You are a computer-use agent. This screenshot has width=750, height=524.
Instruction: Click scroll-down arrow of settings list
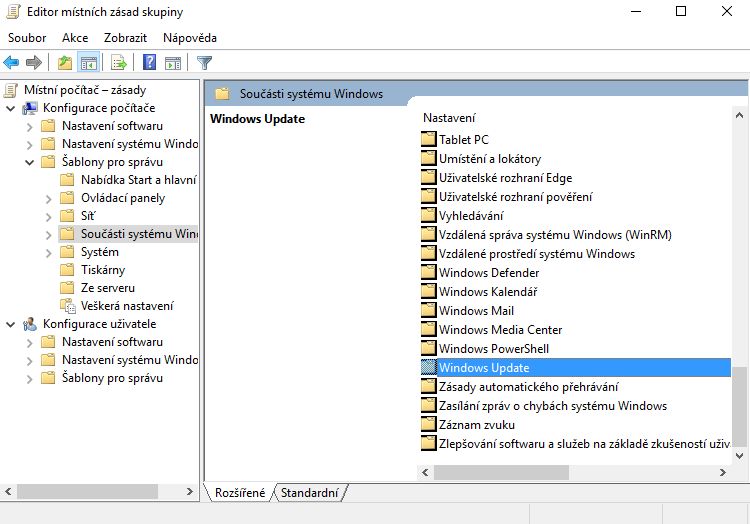[739, 456]
